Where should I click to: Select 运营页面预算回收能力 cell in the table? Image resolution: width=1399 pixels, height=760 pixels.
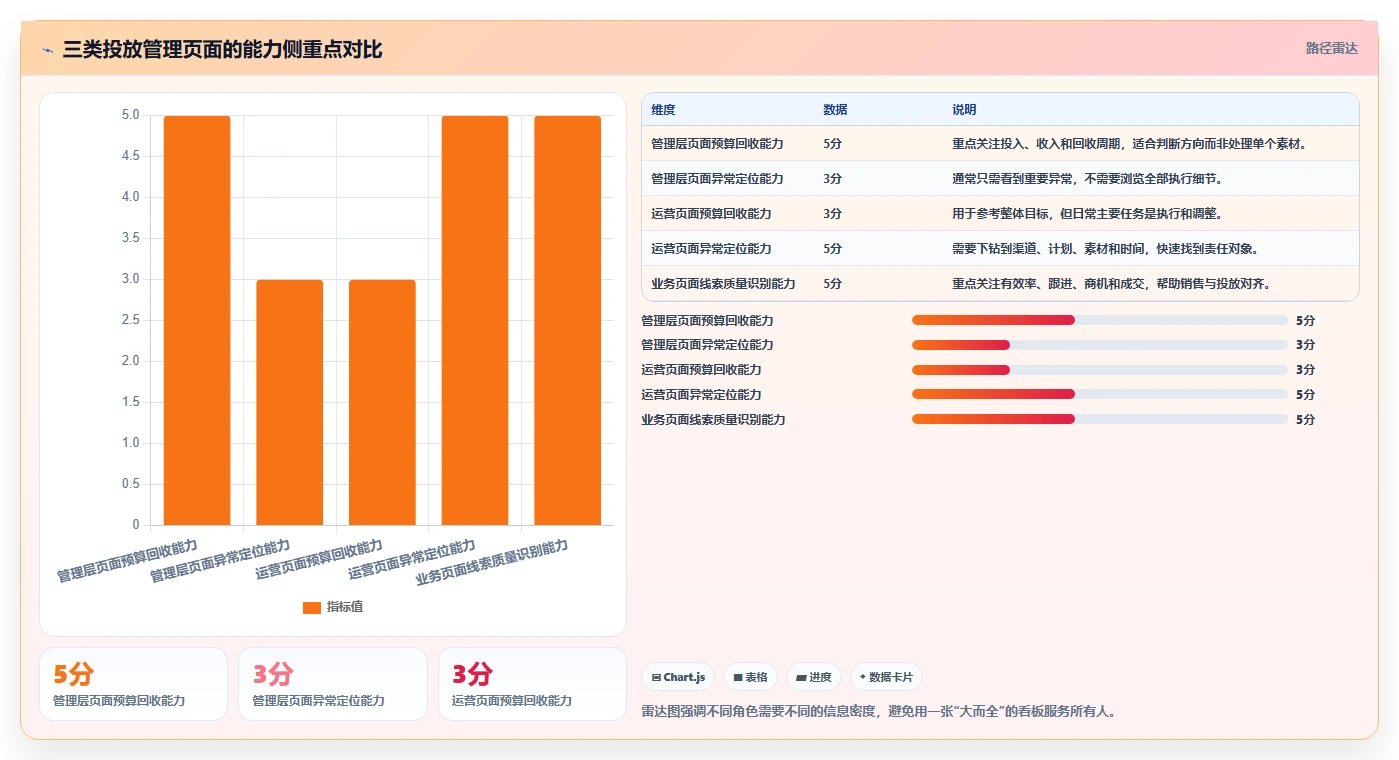[711, 214]
